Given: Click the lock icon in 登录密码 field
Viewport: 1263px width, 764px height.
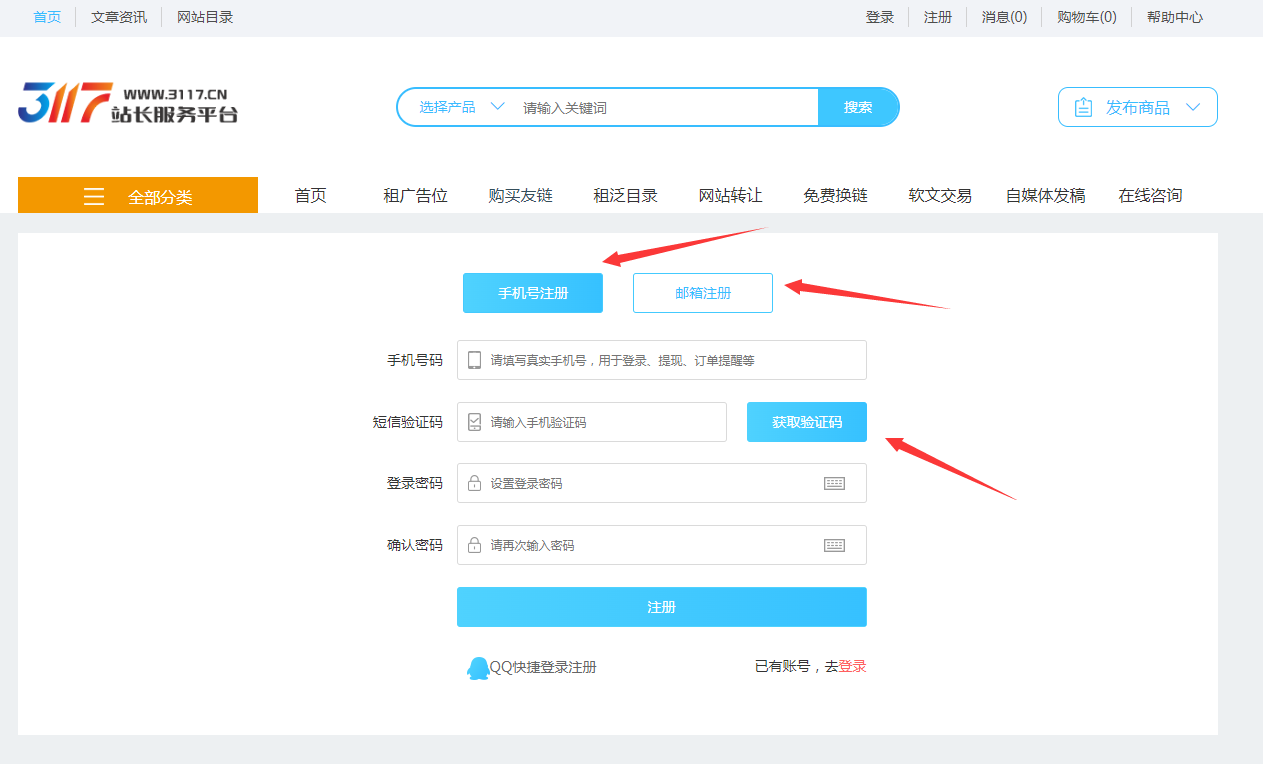Looking at the screenshot, I should (x=474, y=484).
